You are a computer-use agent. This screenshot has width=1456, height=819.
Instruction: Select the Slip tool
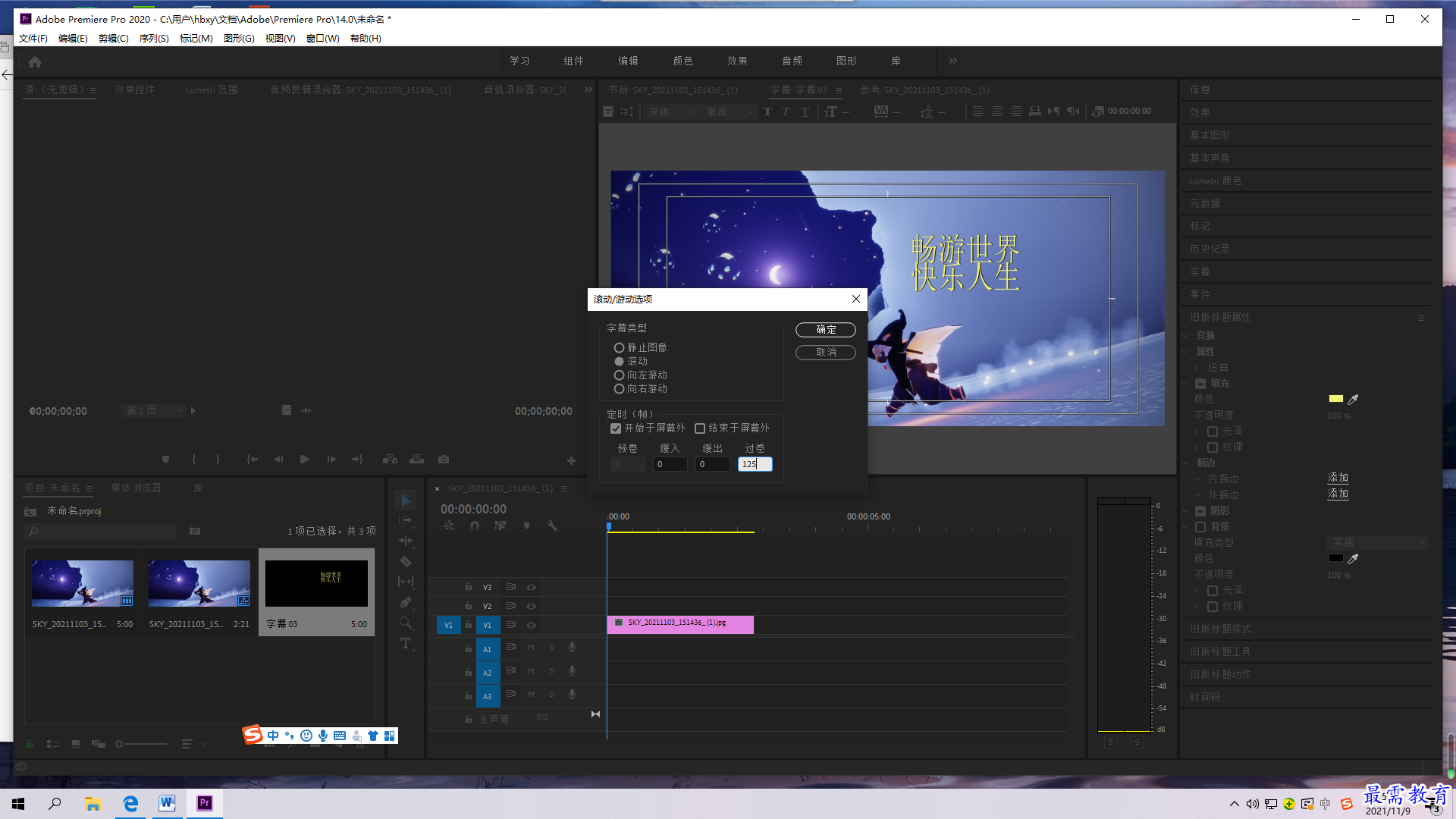tap(406, 582)
